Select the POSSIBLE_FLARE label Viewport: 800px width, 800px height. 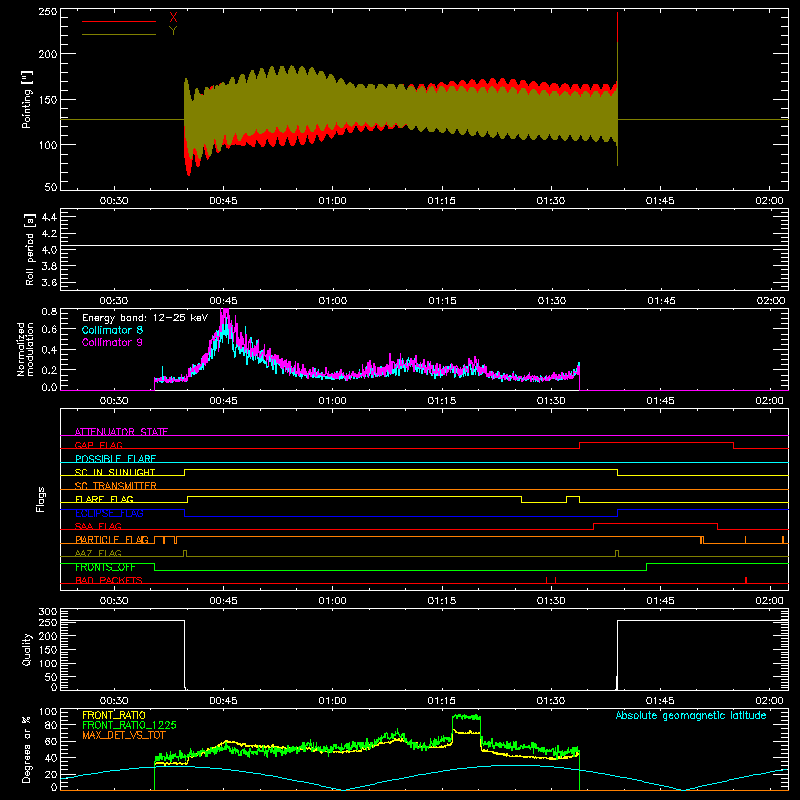click(115, 459)
